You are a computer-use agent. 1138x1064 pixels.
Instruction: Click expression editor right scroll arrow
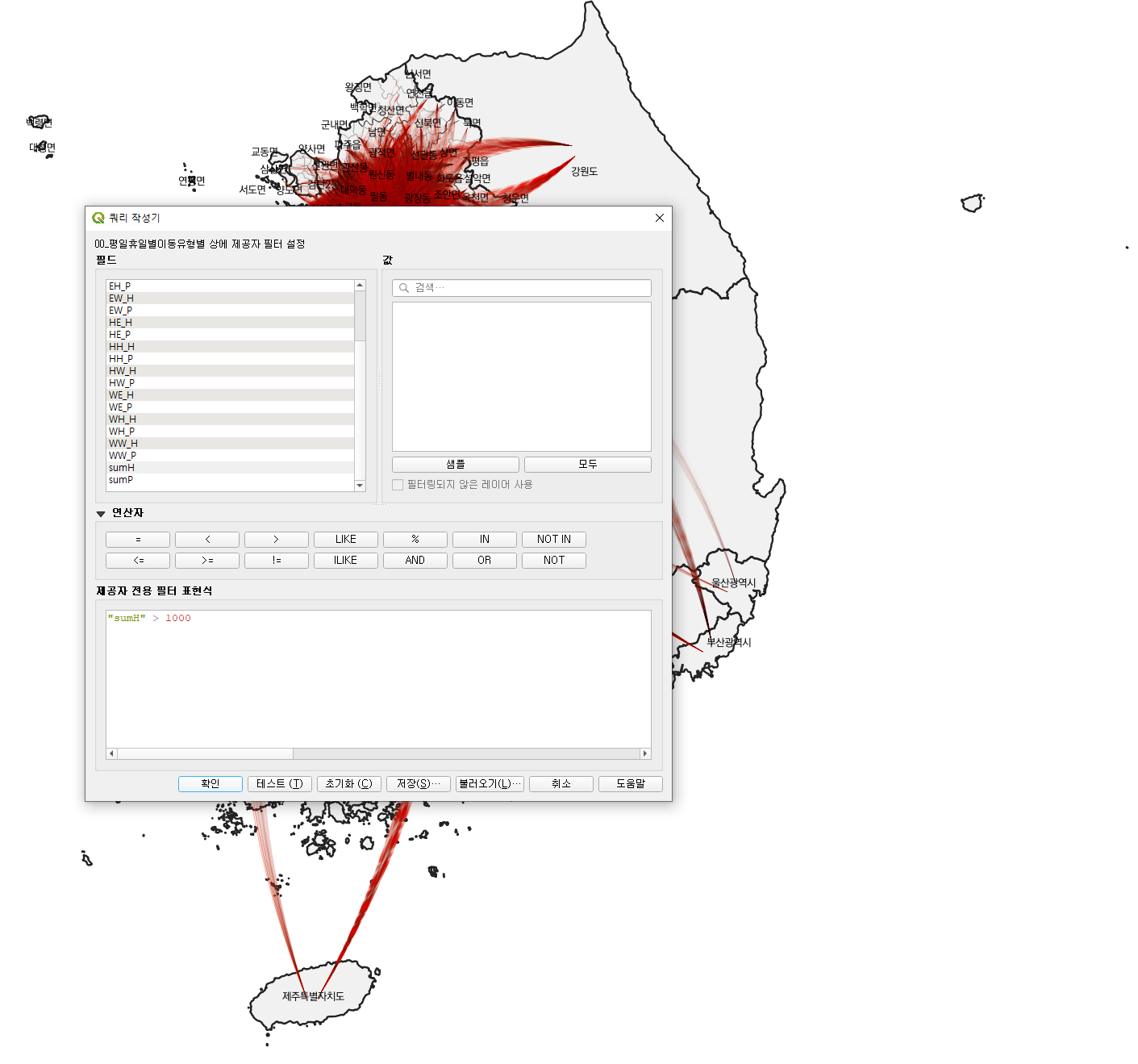[644, 753]
